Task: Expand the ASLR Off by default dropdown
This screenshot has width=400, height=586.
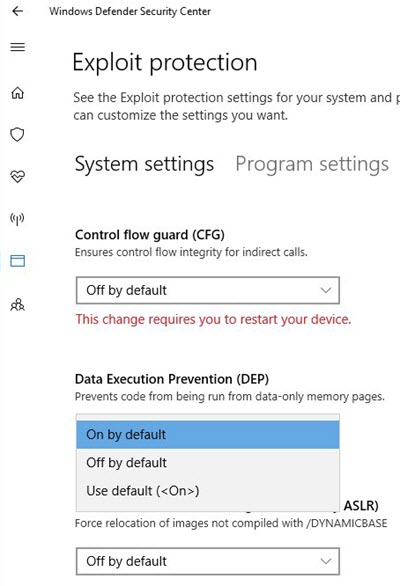Action: coord(208,561)
